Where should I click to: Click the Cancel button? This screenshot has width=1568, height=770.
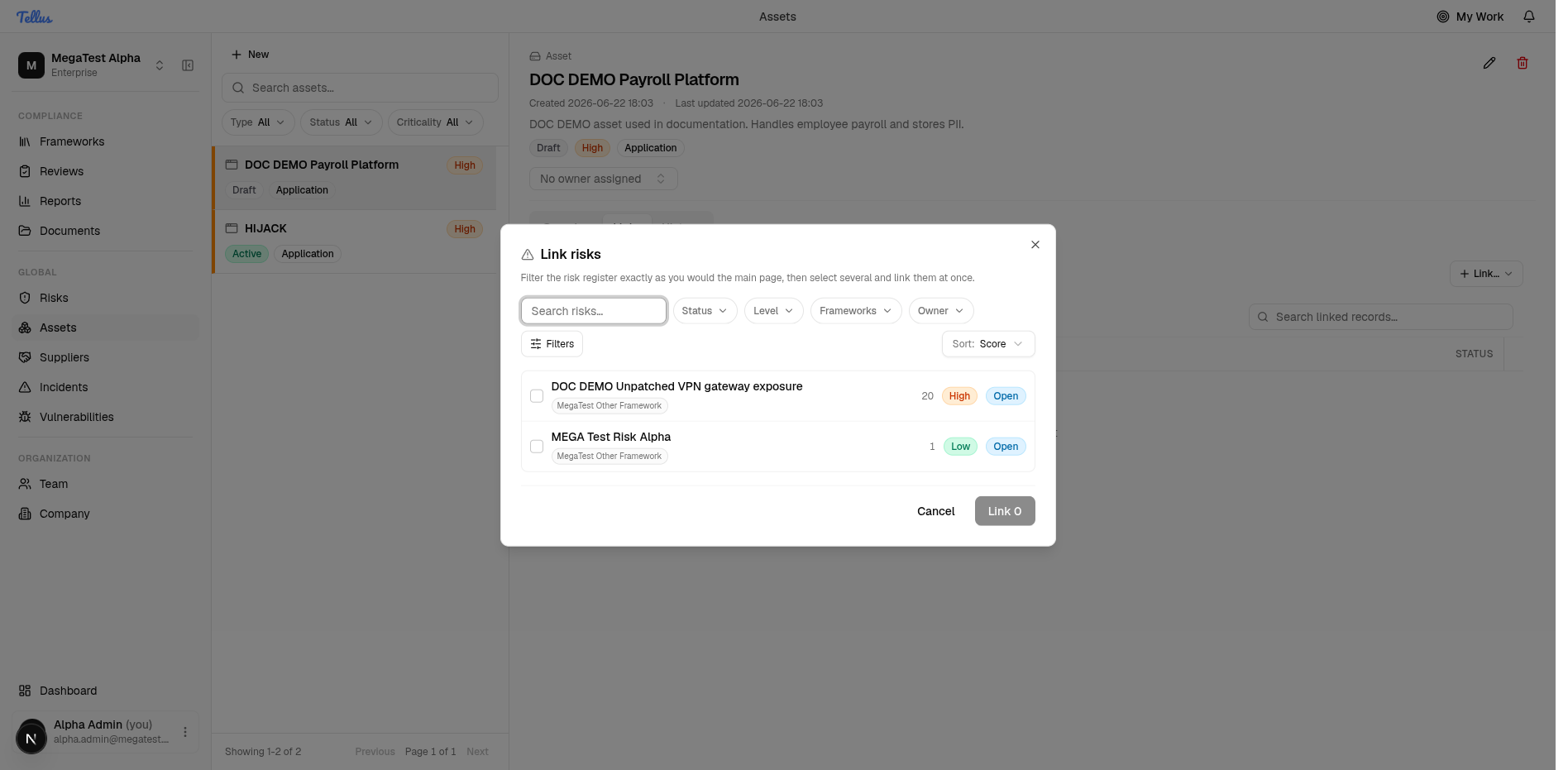point(936,511)
